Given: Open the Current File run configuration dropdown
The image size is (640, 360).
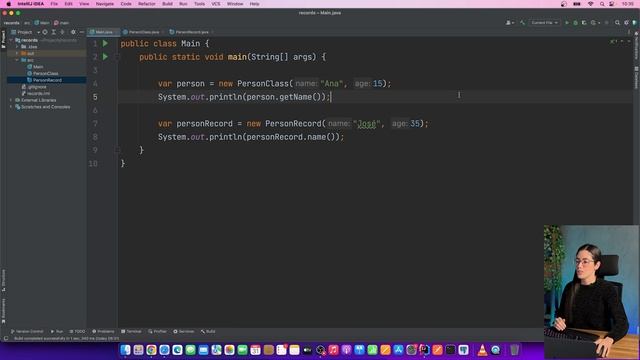Looking at the screenshot, I should coord(544,23).
